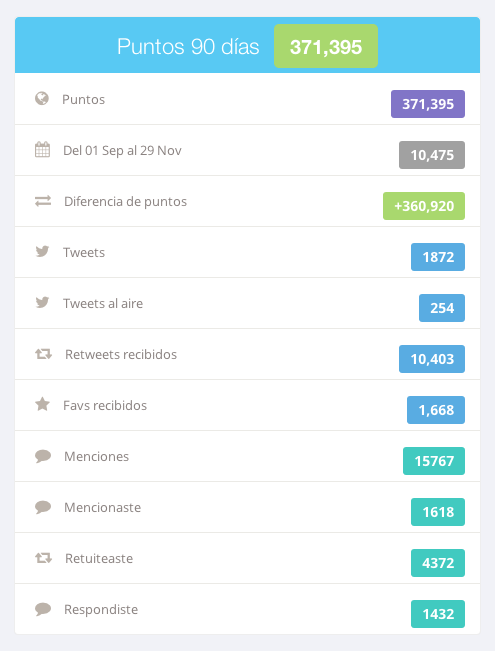Click the chat bubble icon beside Respondiste
Image resolution: width=495 pixels, height=651 pixels.
click(43, 609)
